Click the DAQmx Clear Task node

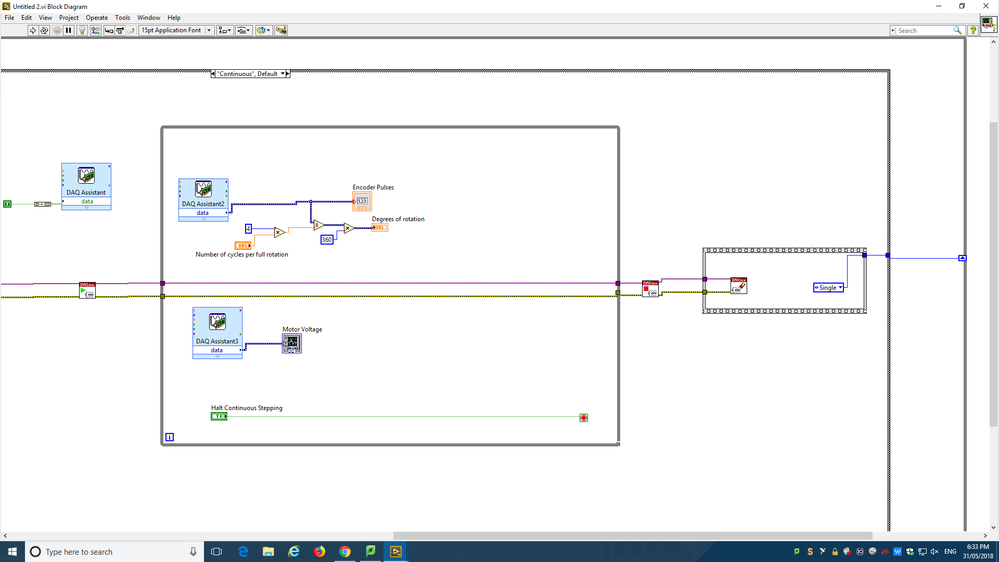click(x=738, y=285)
